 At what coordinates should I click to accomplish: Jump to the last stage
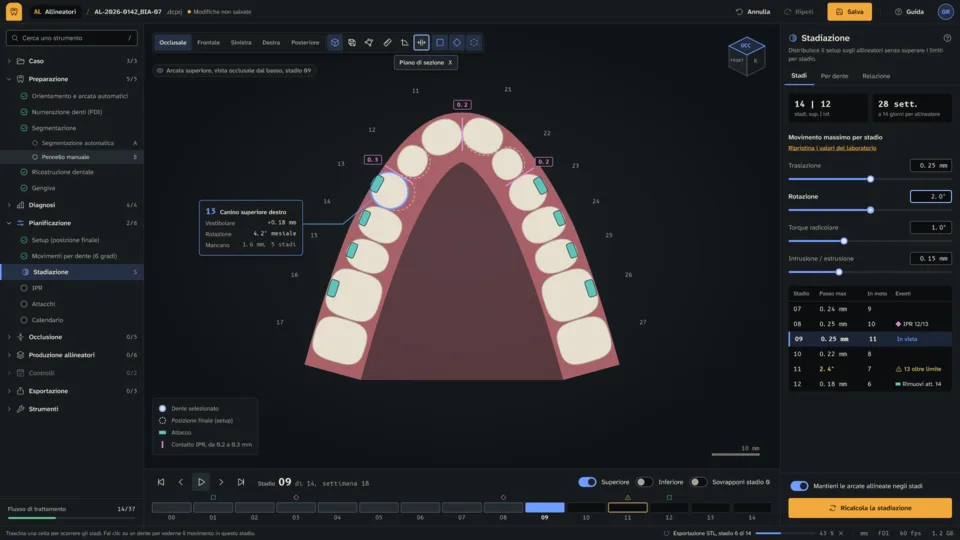241,482
